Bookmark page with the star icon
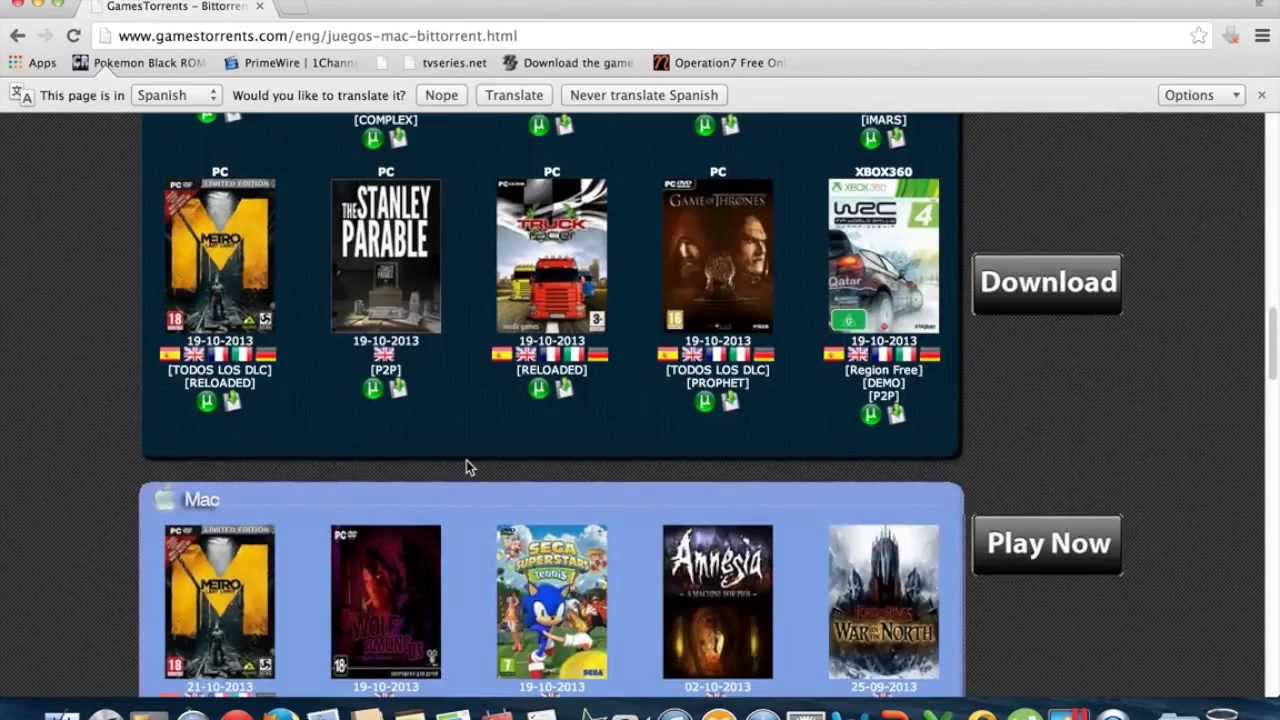The width and height of the screenshot is (1280, 720). pyautogui.click(x=1198, y=36)
